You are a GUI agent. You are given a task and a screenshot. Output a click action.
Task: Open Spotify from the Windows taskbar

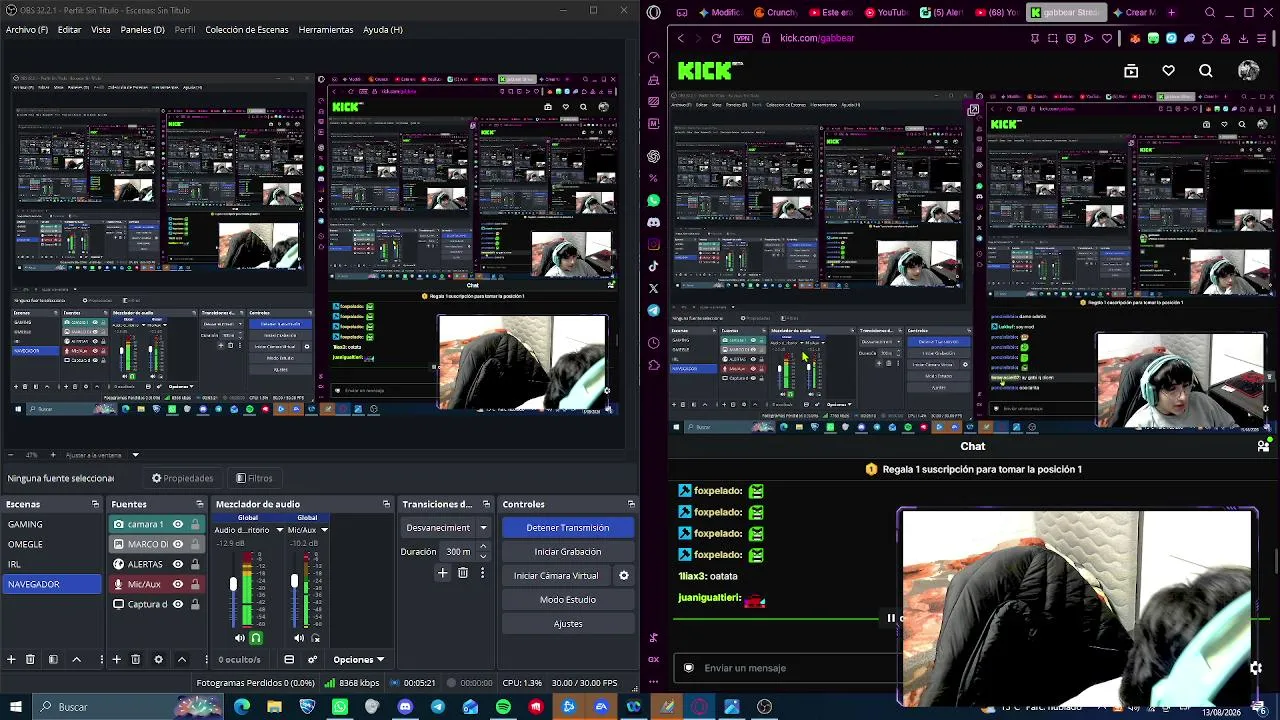point(503,707)
